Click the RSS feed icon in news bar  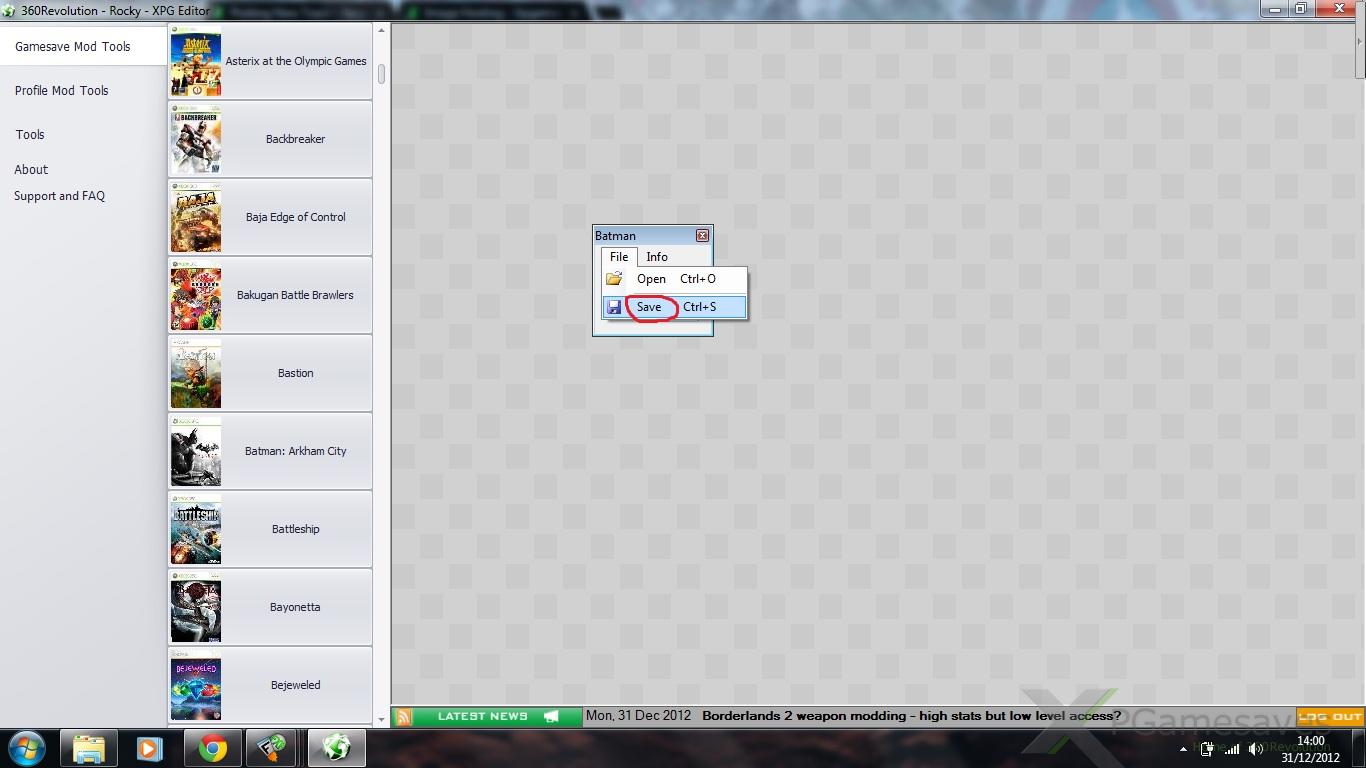(403, 717)
